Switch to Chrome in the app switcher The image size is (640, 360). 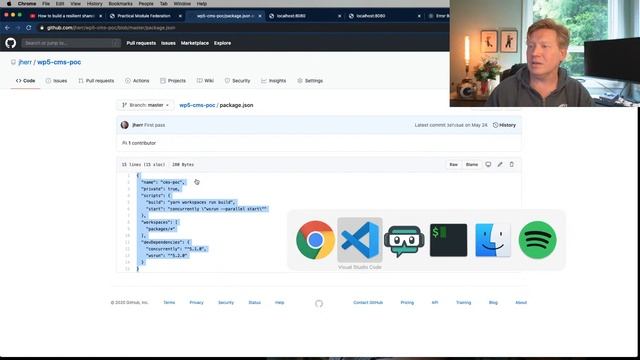(x=315, y=240)
